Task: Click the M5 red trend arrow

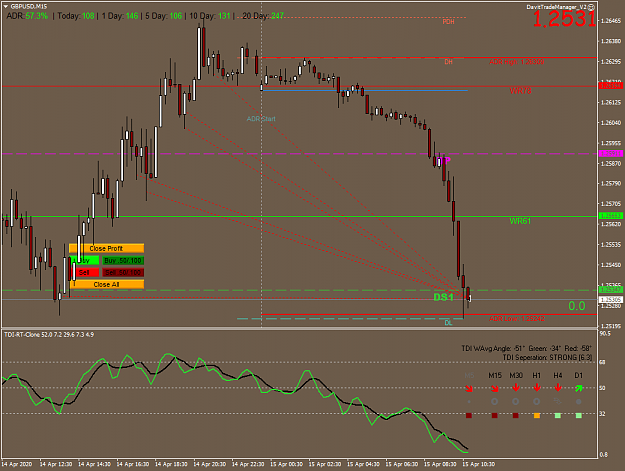Action: (x=469, y=388)
